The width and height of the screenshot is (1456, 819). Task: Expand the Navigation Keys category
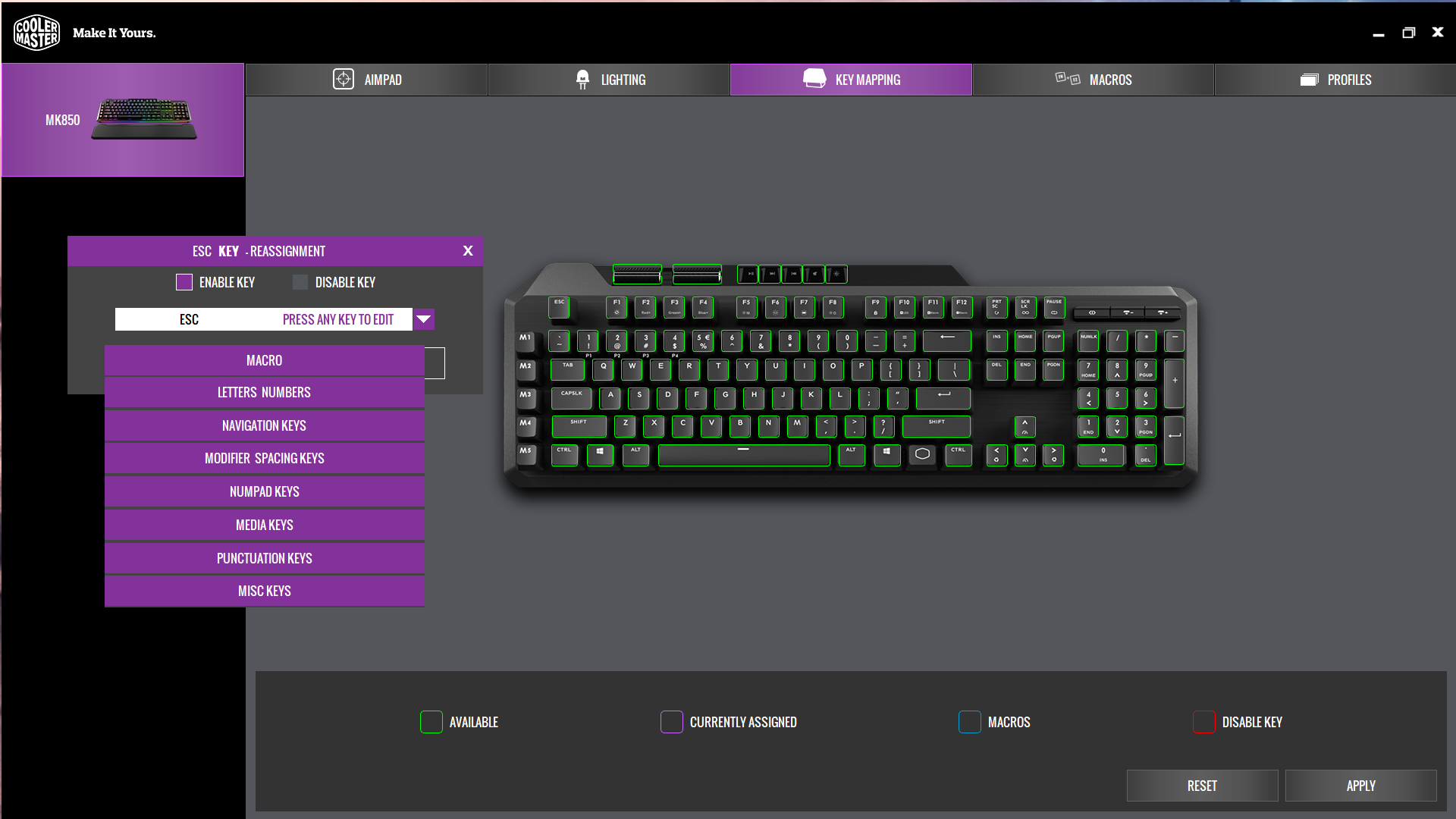point(264,425)
